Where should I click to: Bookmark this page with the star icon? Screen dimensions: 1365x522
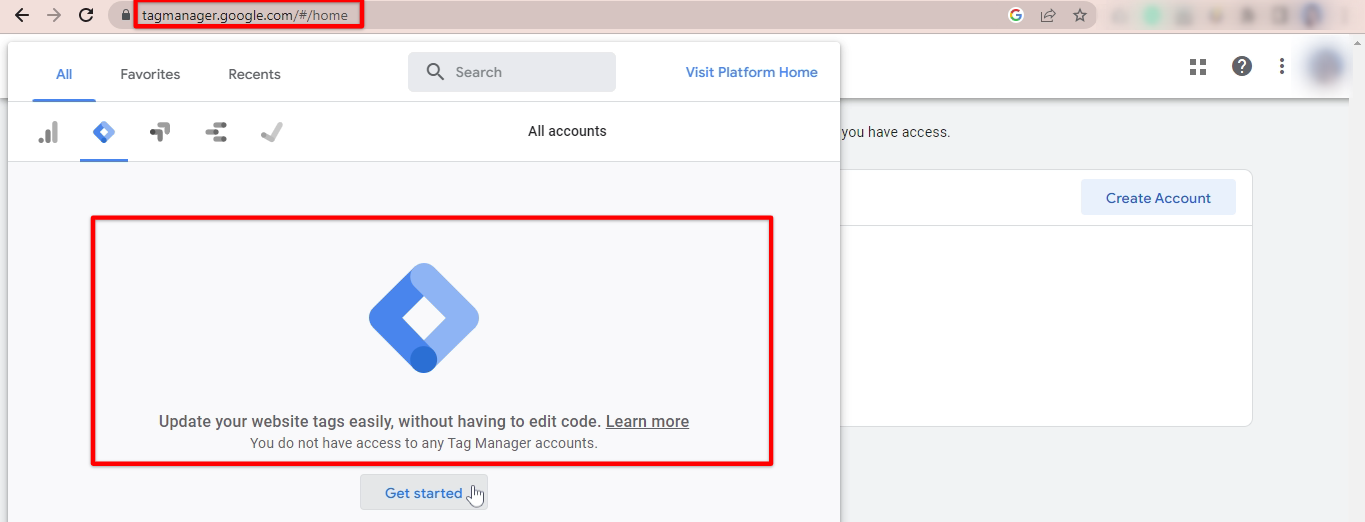(x=1080, y=15)
